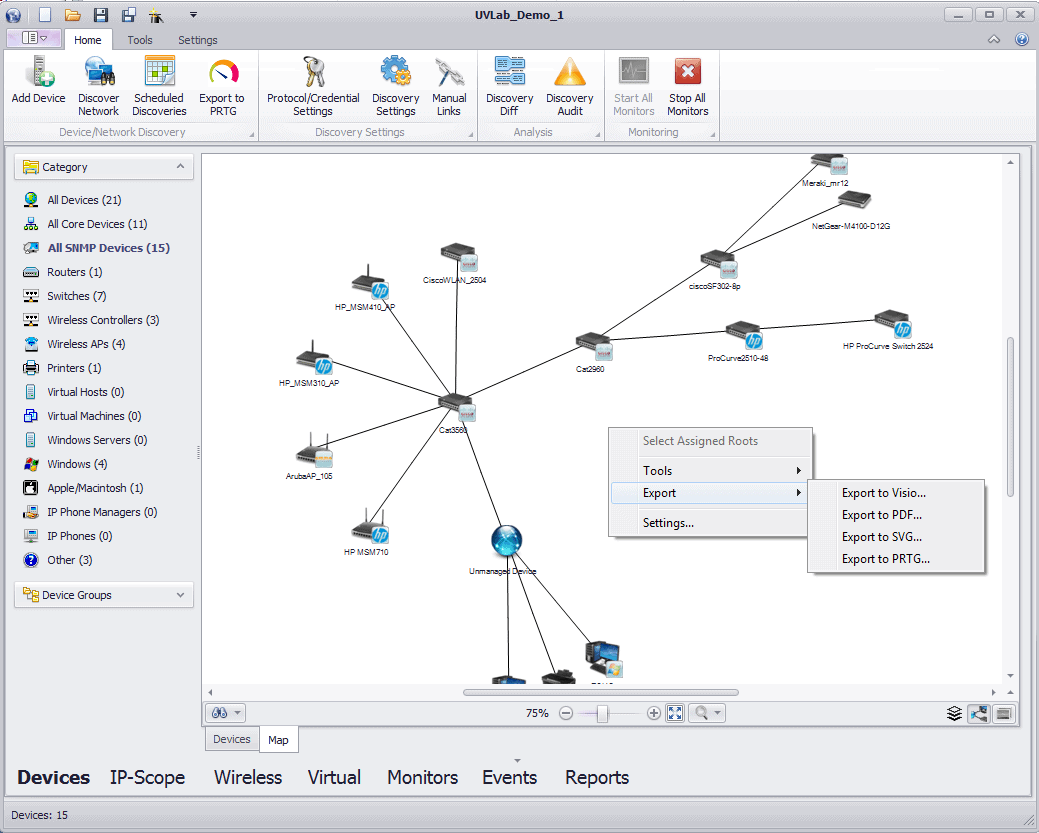The width and height of the screenshot is (1039, 833).
Task: Click the layers icon in map toolbar
Action: [954, 713]
